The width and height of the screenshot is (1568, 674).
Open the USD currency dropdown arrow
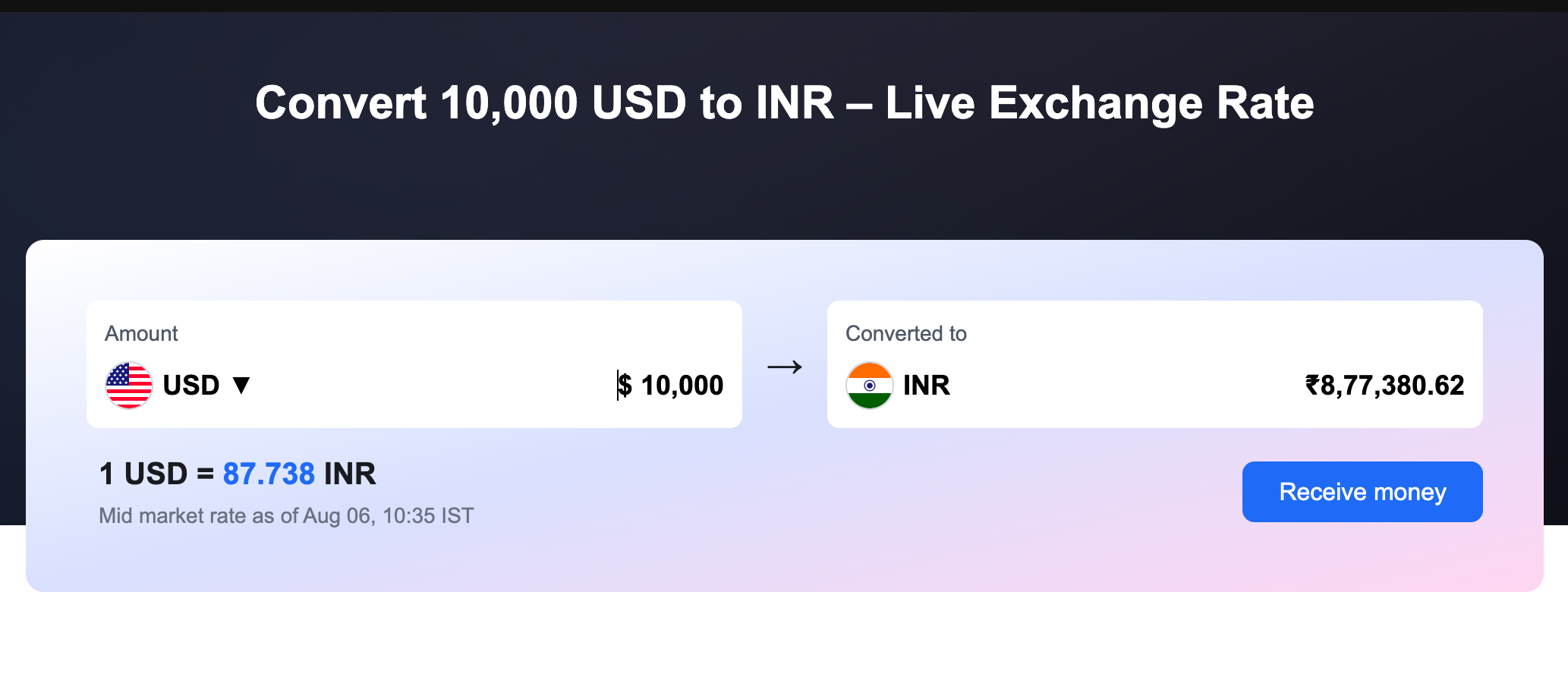click(241, 386)
